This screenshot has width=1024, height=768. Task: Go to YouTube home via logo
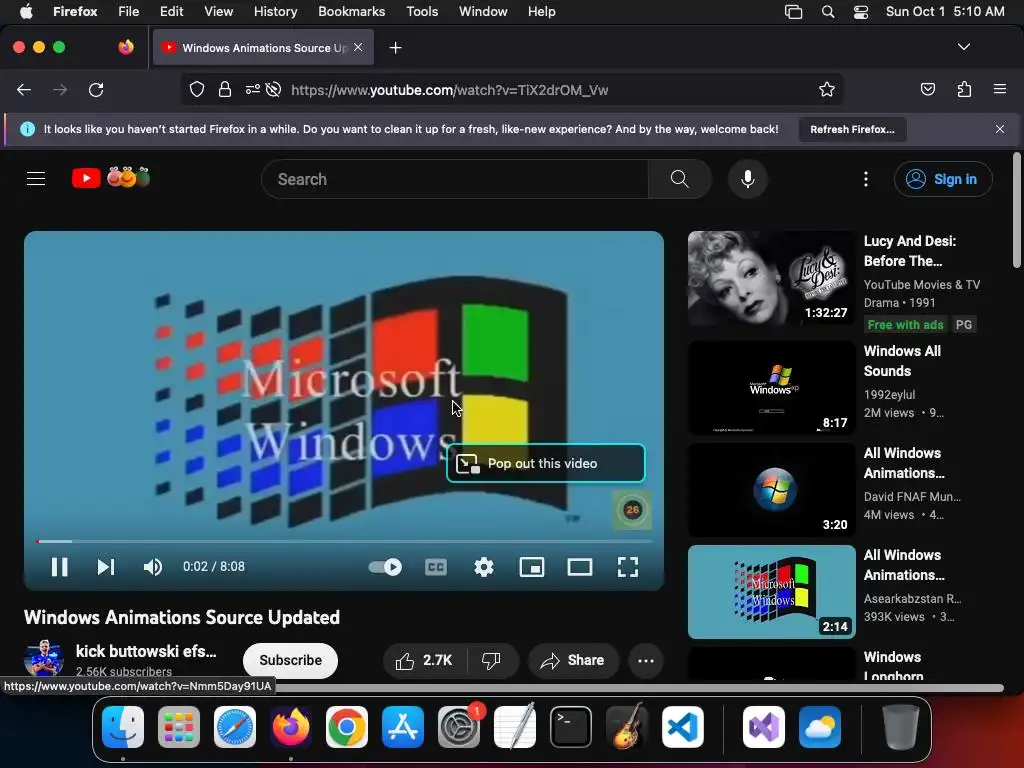click(111, 178)
